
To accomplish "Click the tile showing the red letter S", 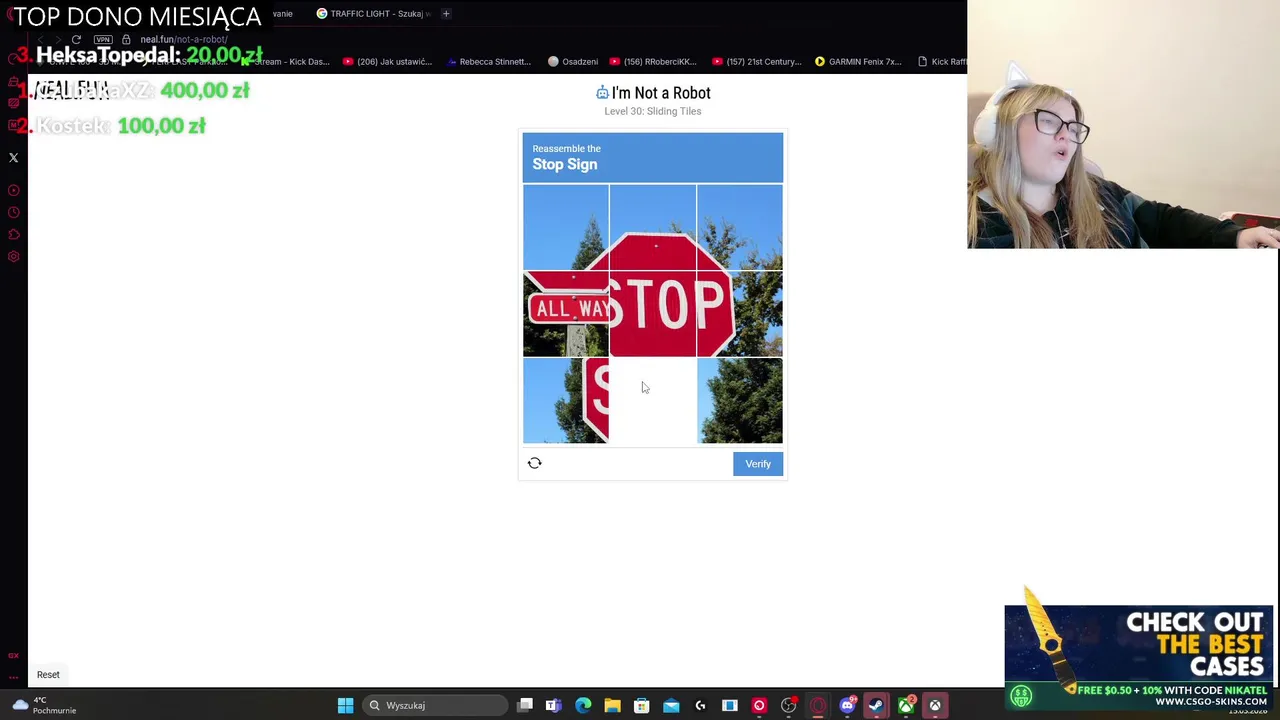I will (x=566, y=401).
